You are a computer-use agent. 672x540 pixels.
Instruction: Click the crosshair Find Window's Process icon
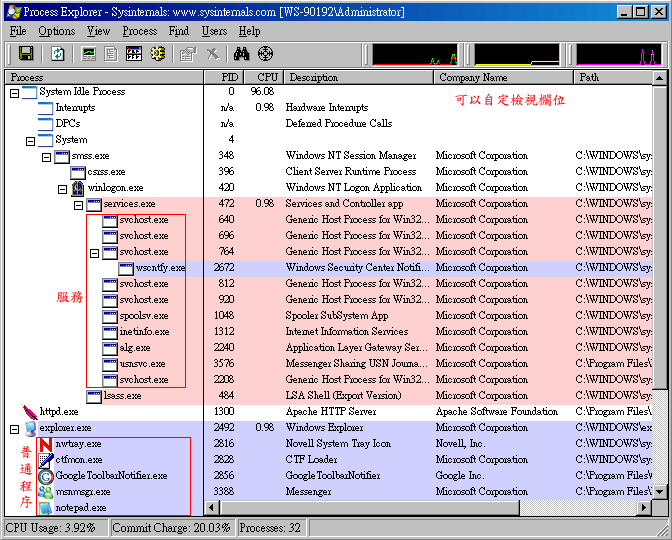(x=265, y=54)
